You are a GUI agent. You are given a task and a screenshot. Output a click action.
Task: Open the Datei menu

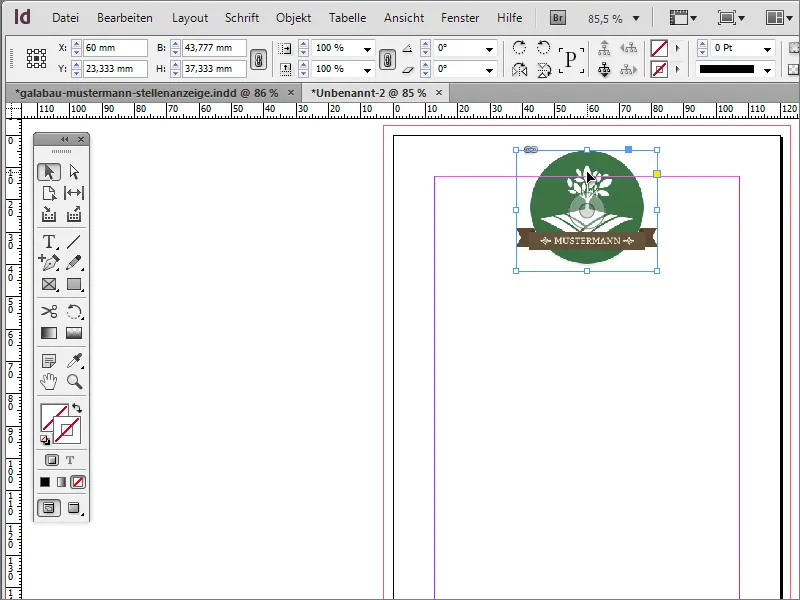click(65, 18)
